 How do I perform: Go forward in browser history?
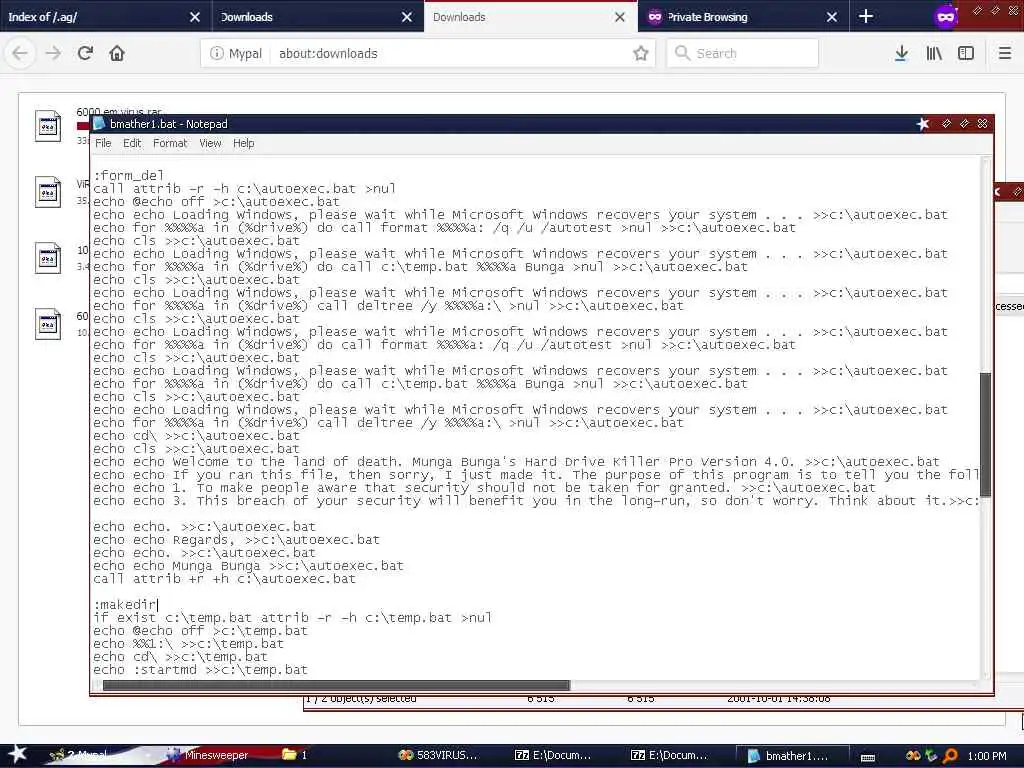pos(53,53)
